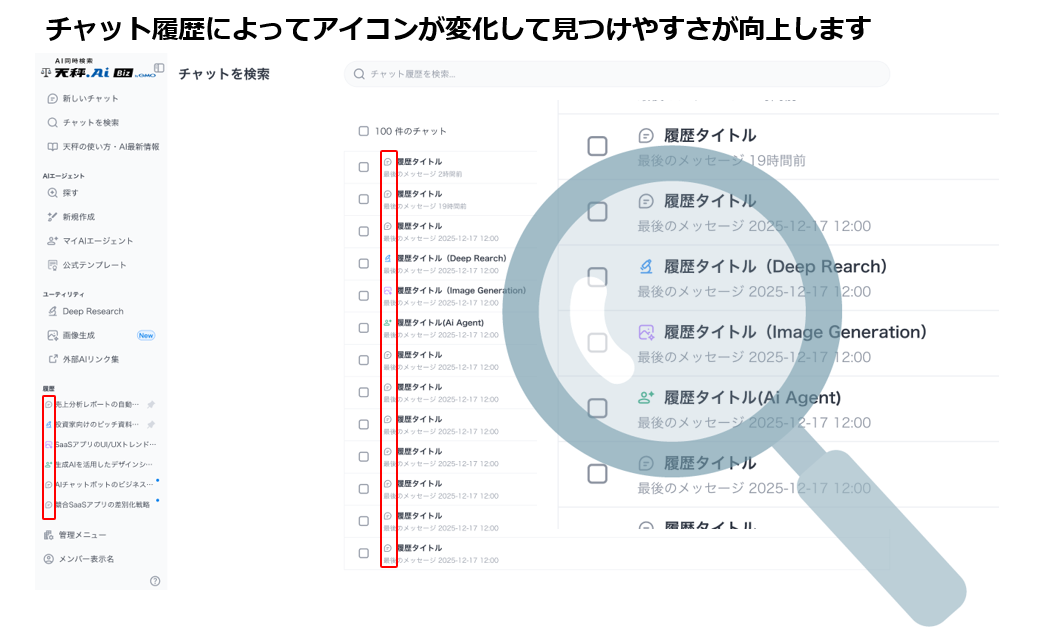Check the magnified checkbox beside the 19時間前 entry
The width and height of the screenshot is (1058, 643).
click(x=597, y=146)
